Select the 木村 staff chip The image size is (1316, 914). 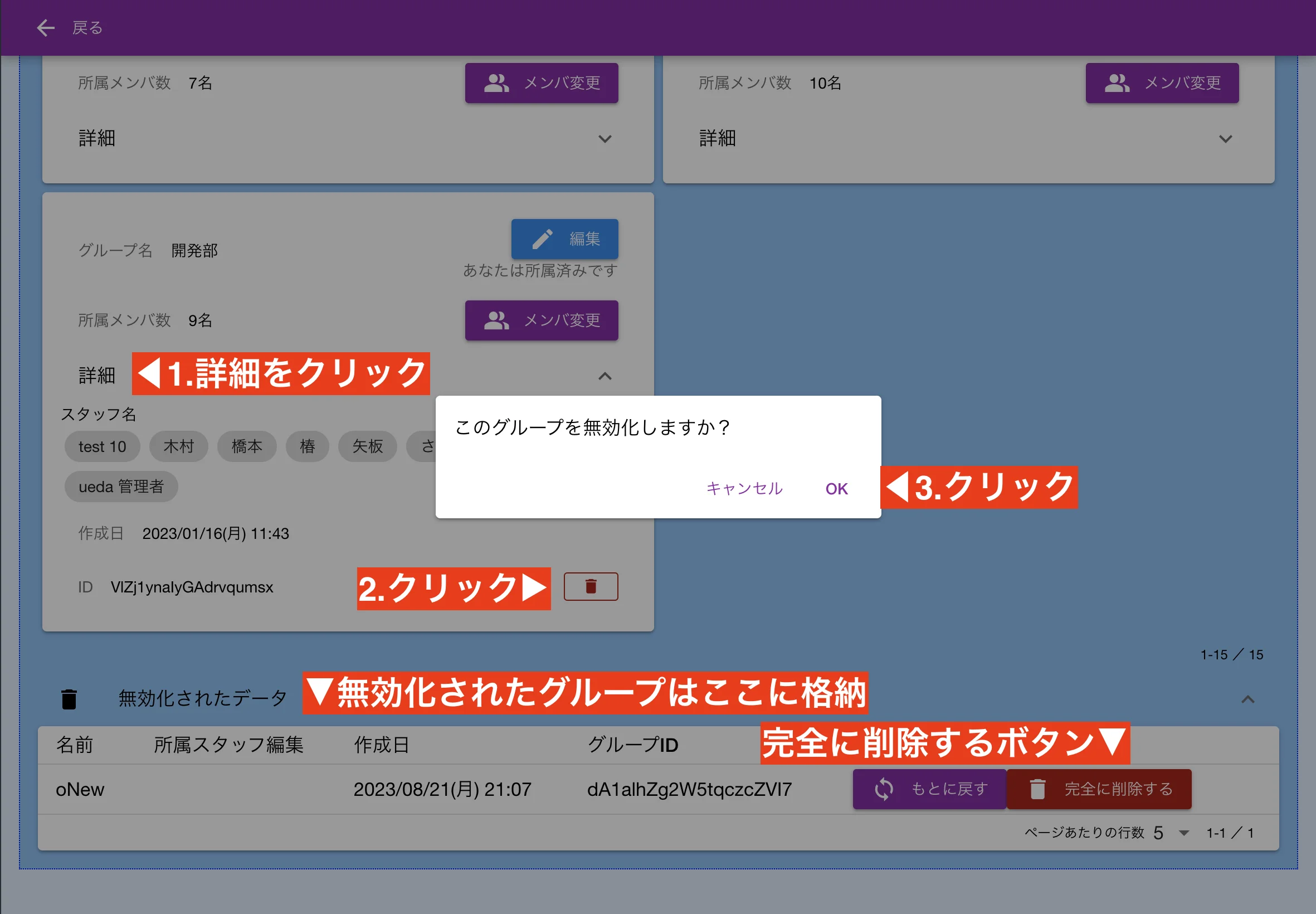178,446
